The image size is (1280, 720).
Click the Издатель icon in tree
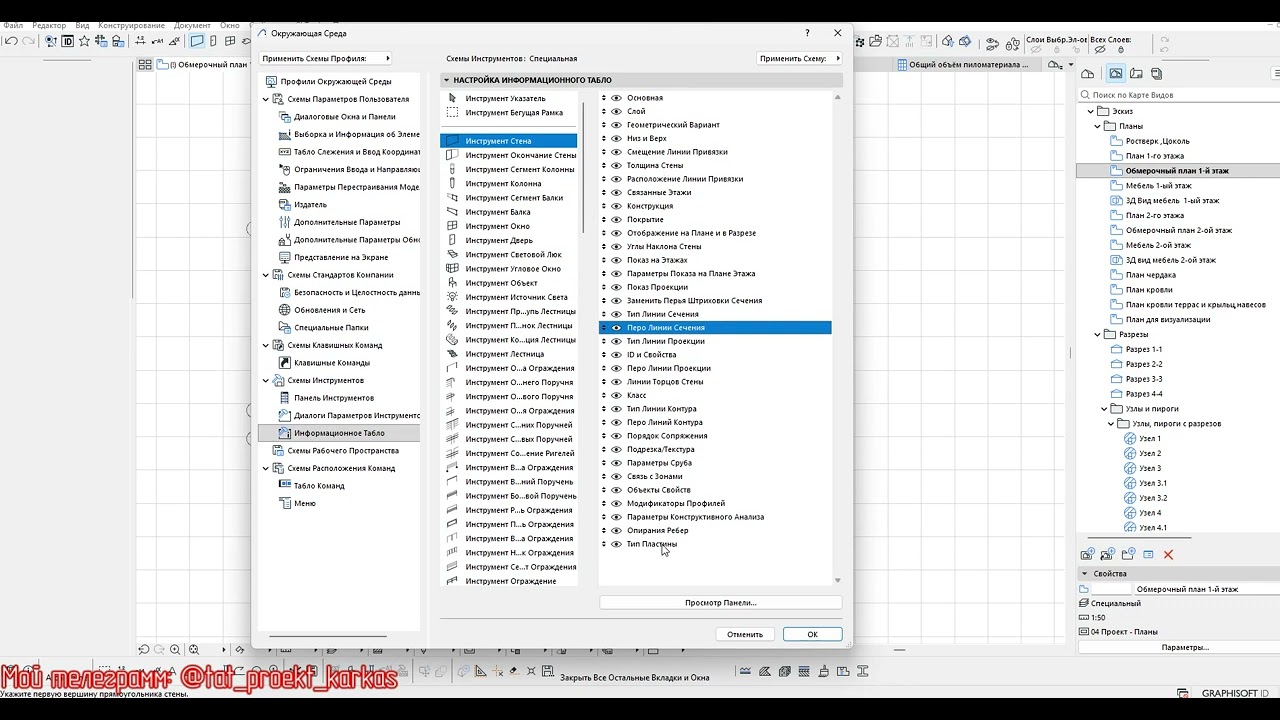tap(285, 205)
